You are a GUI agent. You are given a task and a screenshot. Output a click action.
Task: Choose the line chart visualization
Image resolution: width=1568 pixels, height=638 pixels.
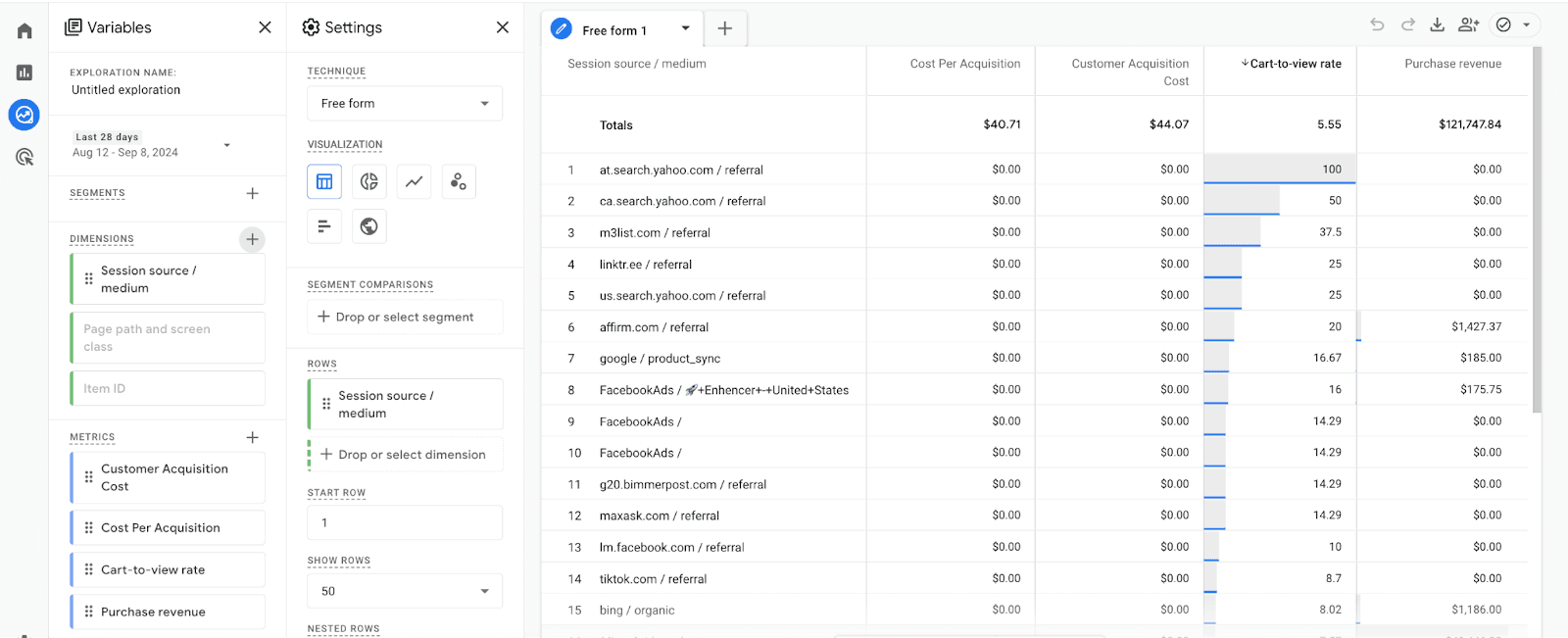point(414,181)
